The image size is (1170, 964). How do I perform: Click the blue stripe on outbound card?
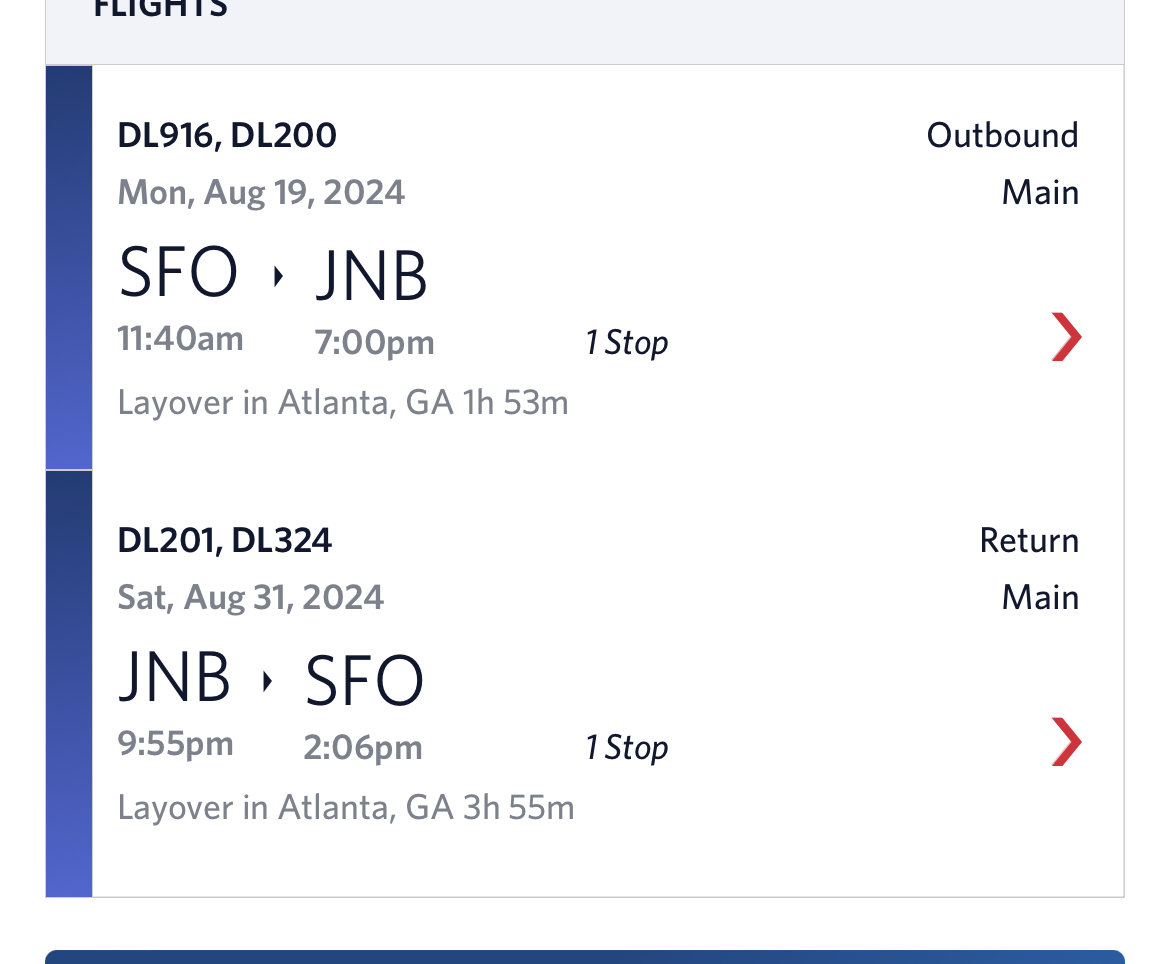click(69, 267)
